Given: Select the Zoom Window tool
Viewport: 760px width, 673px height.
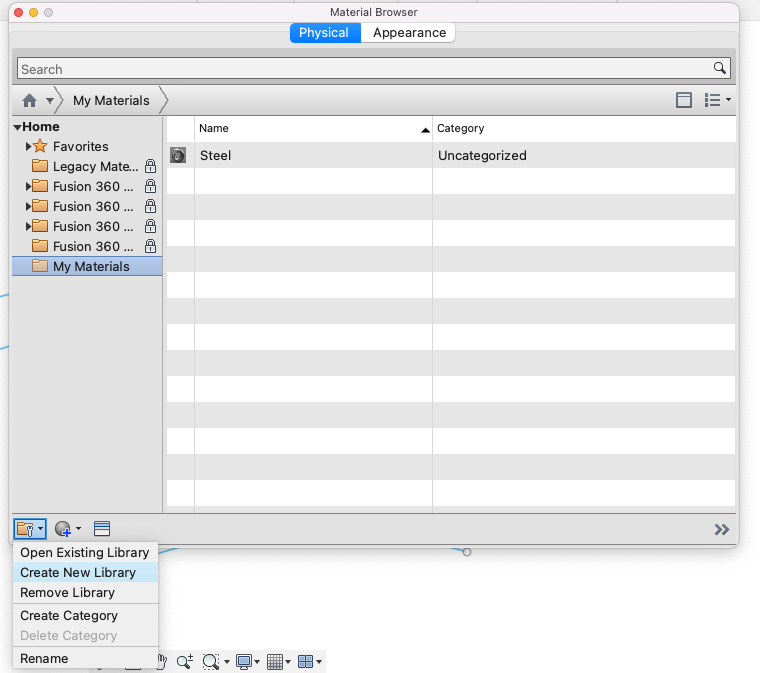Looking at the screenshot, I should coord(211,661).
